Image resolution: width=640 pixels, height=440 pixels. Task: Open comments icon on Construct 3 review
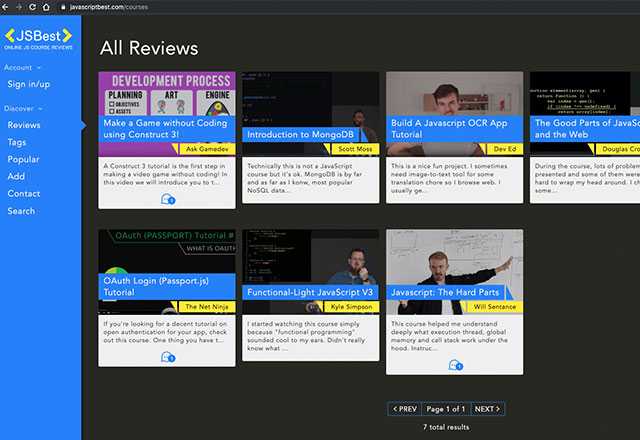point(168,199)
